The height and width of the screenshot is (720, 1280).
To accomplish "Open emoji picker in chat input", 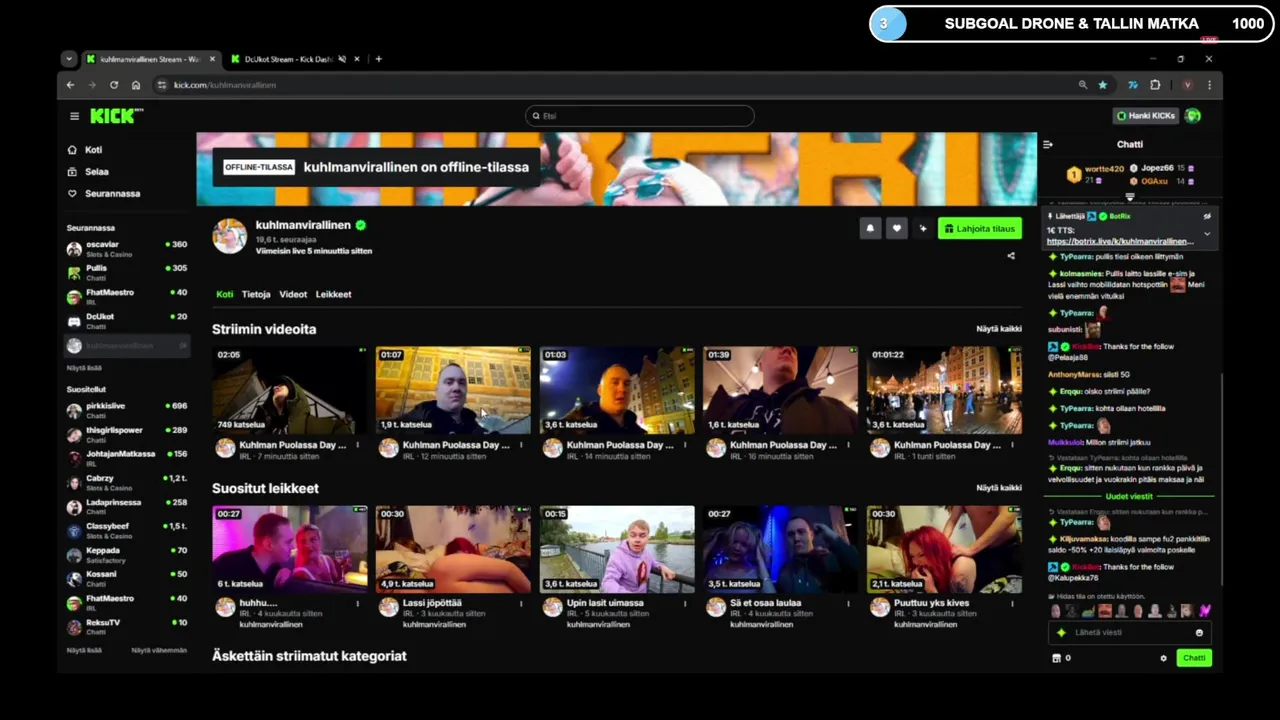I will click(1199, 632).
